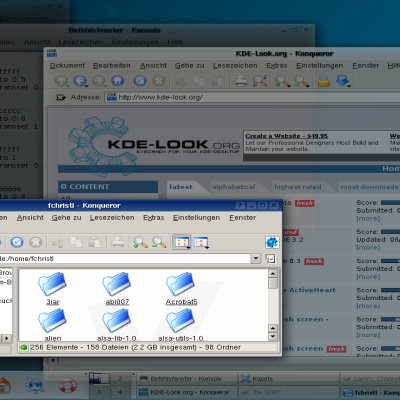The height and width of the screenshot is (400, 400).
Task: Activate Befehlsfenster - Konsole taskbar entry
Action: tap(186, 379)
